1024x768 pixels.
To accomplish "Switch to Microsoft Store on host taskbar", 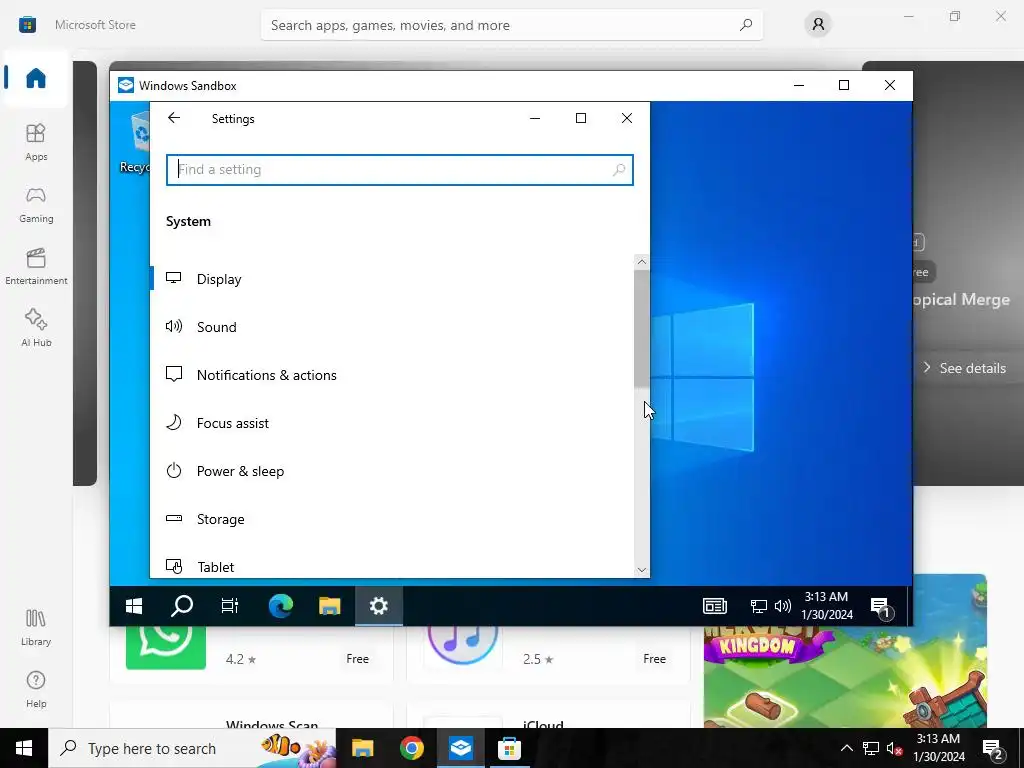I will tap(509, 748).
